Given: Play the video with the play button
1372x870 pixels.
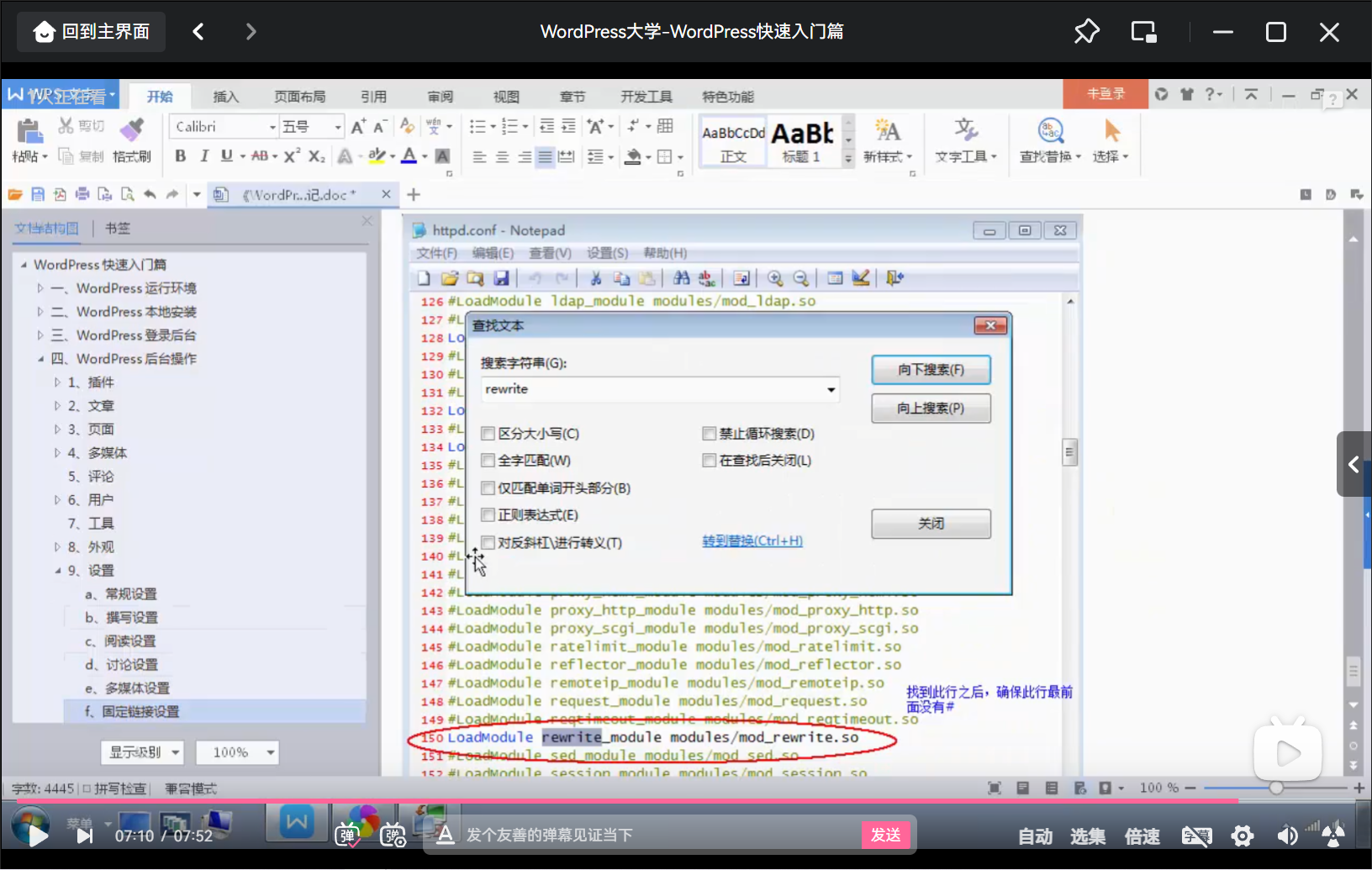Looking at the screenshot, I should [37, 835].
